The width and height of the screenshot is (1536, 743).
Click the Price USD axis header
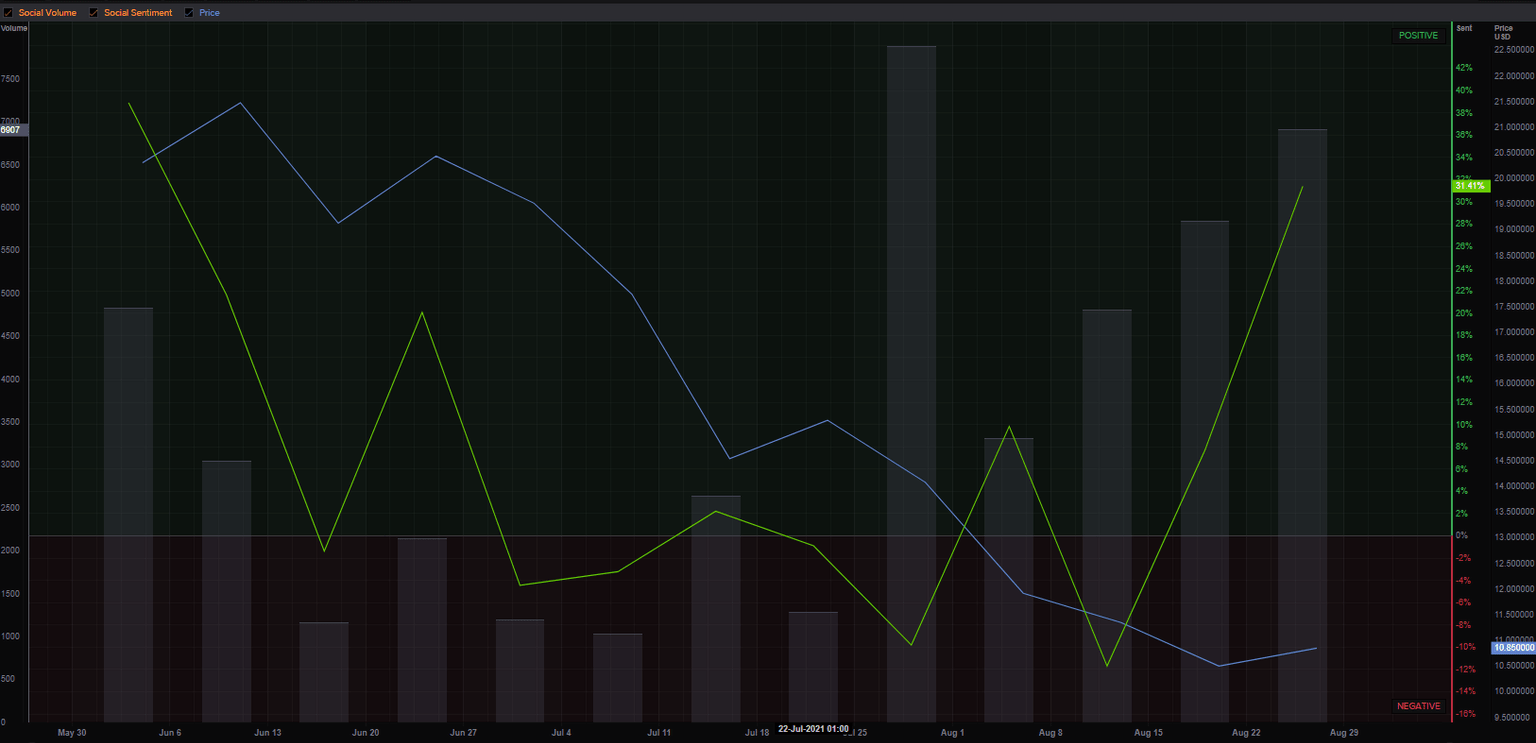coord(1503,32)
